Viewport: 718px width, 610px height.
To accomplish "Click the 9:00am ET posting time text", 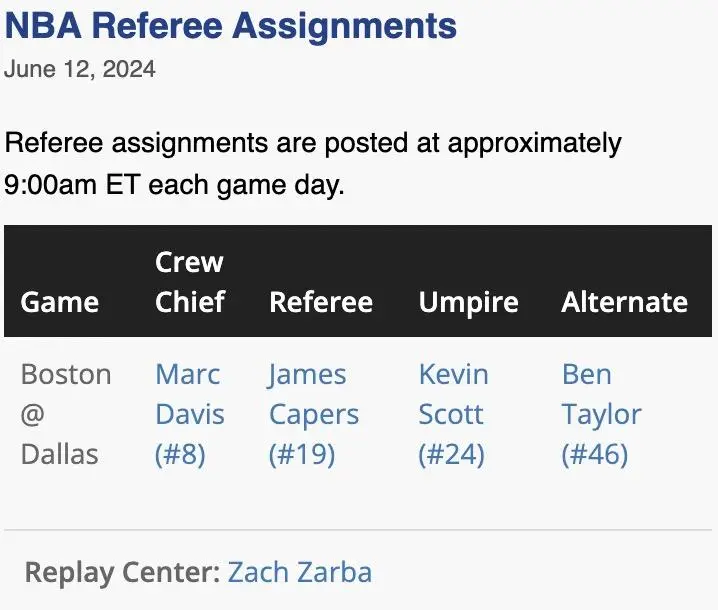I will coord(71,185).
